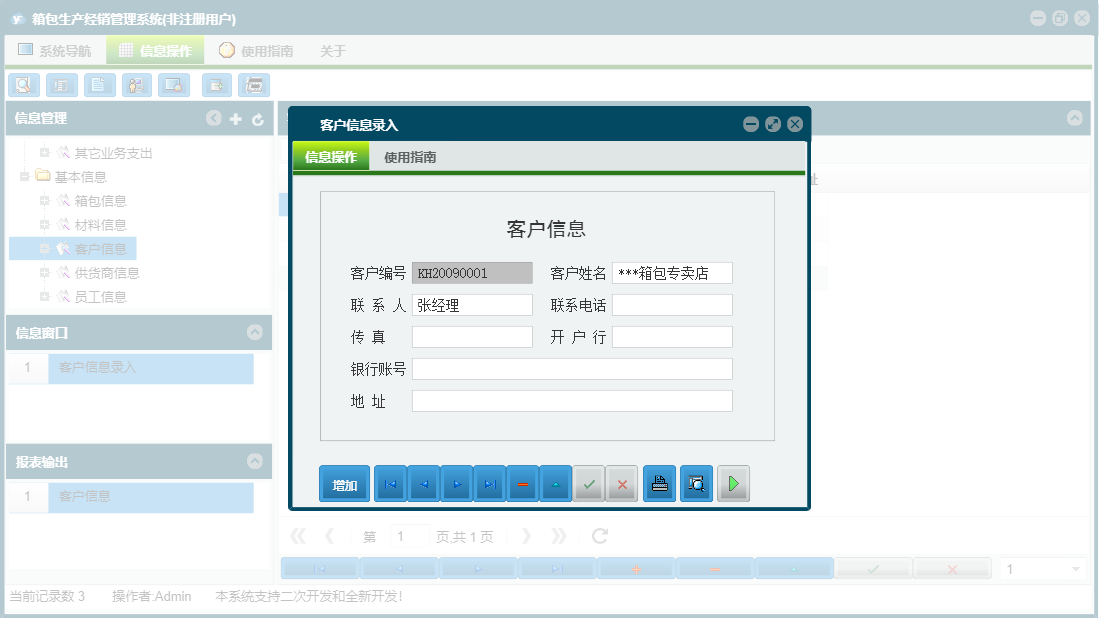Click the 联系电话 input field

672,304
